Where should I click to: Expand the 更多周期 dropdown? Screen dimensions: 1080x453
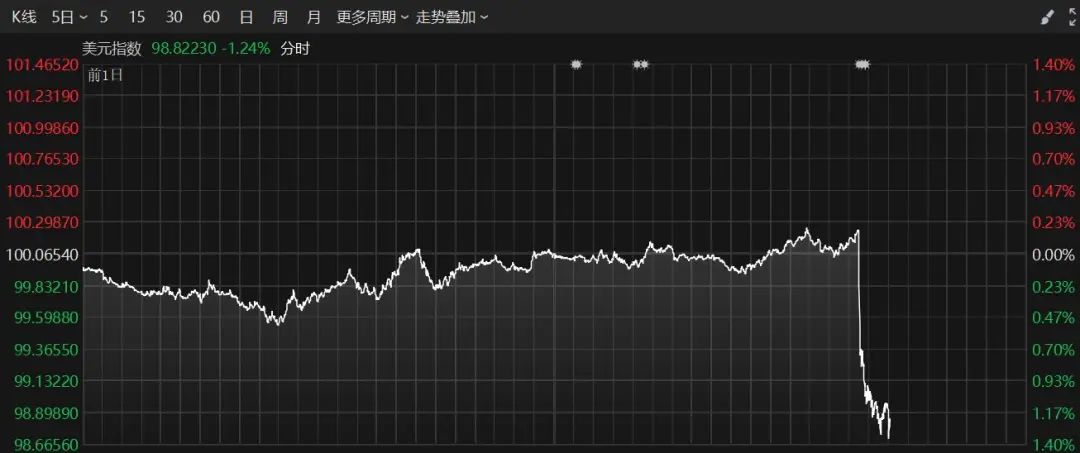[372, 17]
